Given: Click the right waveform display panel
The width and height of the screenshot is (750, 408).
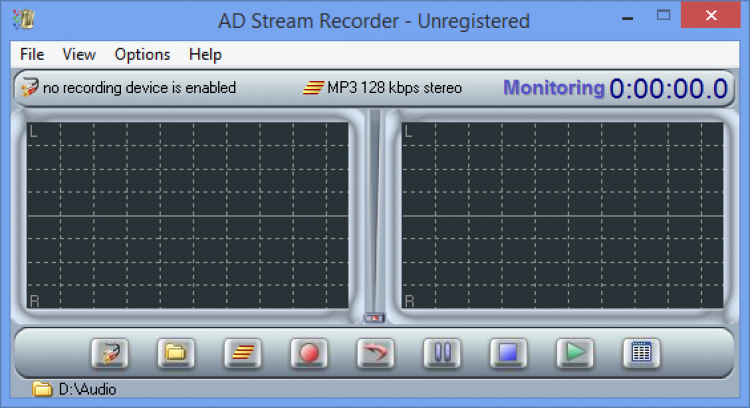Looking at the screenshot, I should pos(562,215).
